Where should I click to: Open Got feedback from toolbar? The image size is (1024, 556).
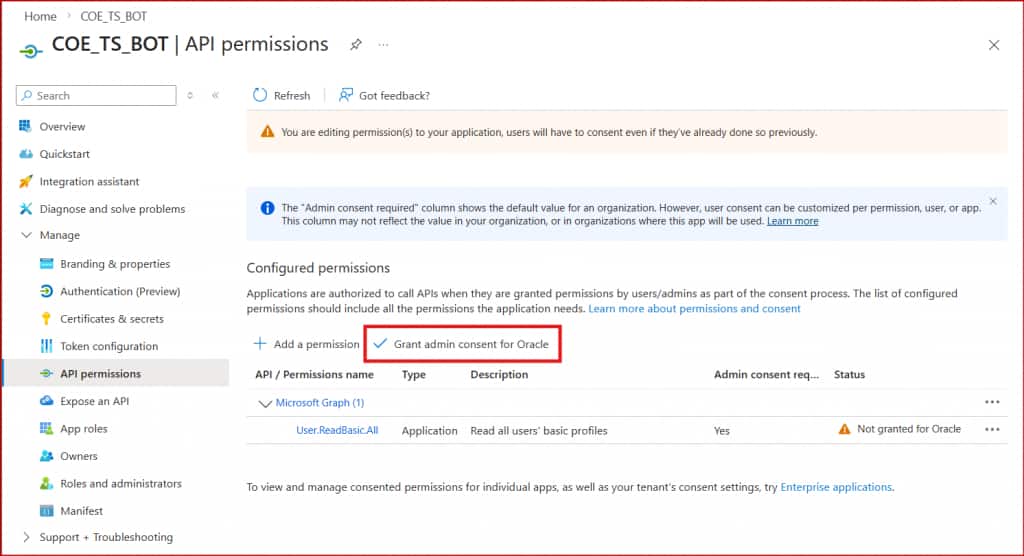384,95
